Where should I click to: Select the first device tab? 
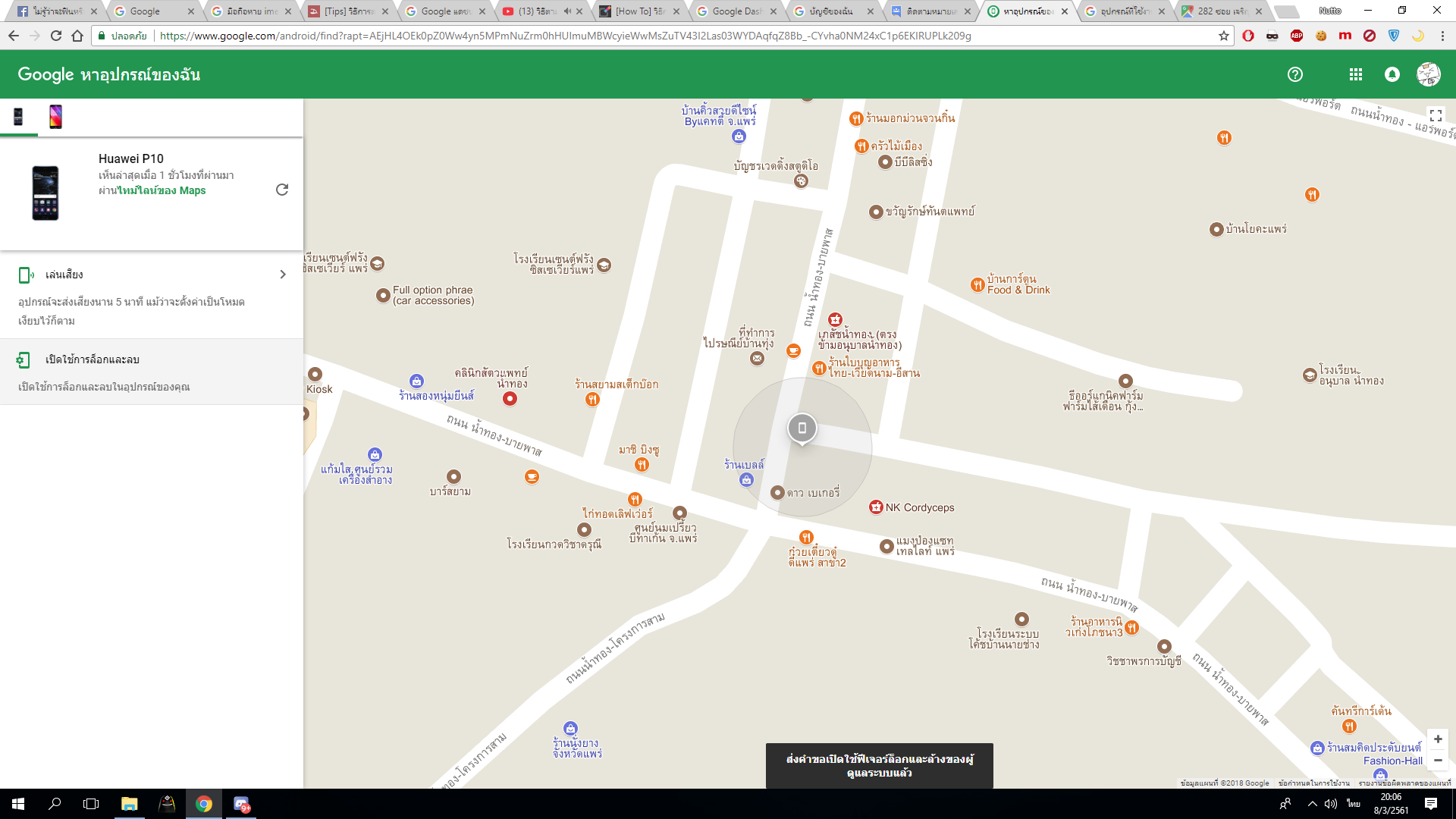click(x=18, y=117)
